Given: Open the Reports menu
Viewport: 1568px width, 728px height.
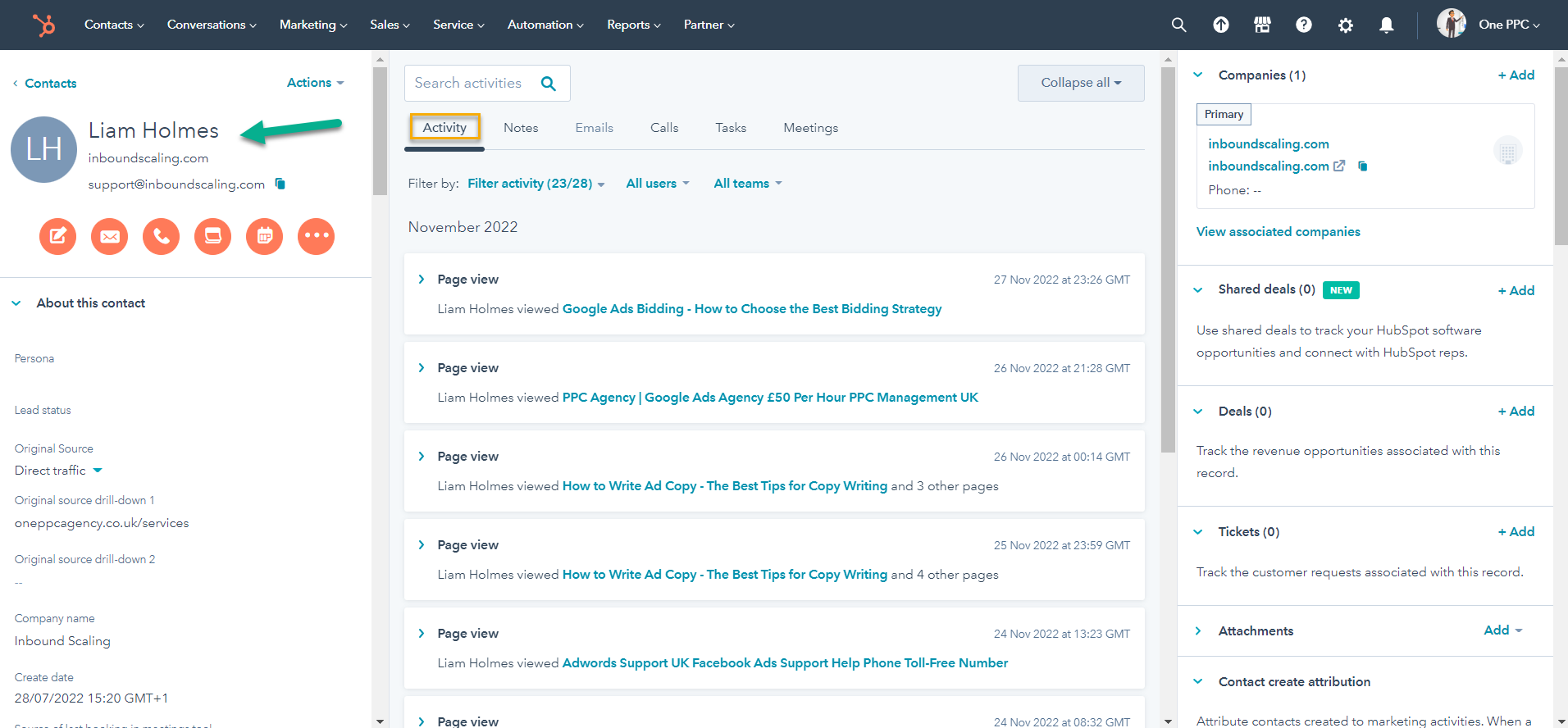Looking at the screenshot, I should click(634, 25).
